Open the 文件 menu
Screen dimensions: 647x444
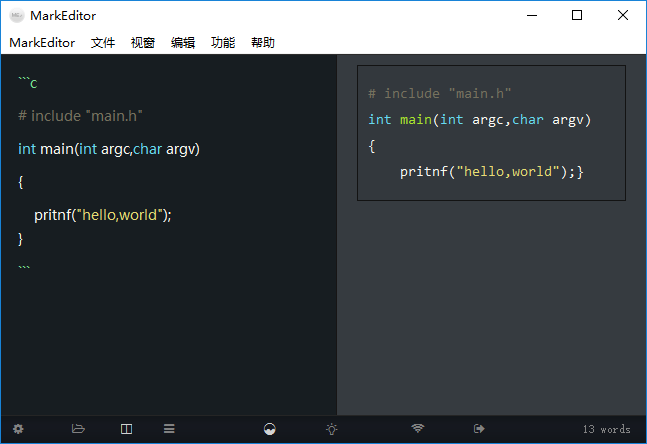[x=103, y=43]
